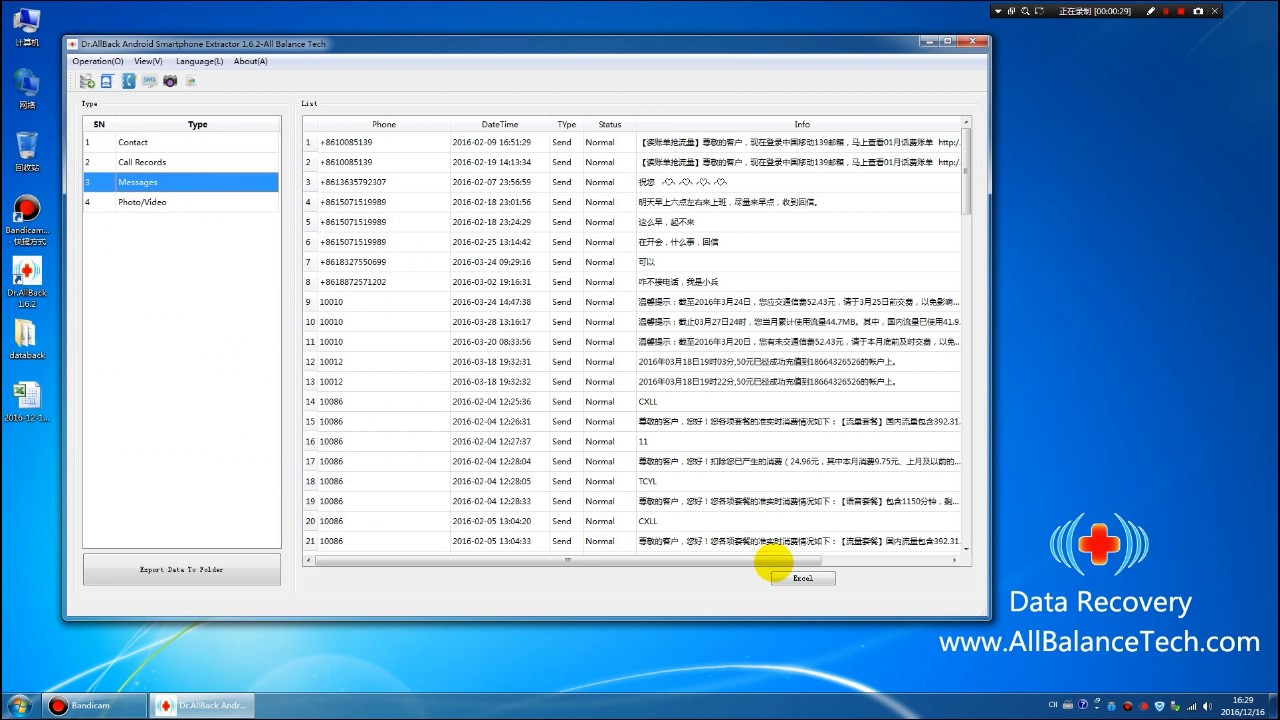
Task: Click date cell 2016-02-09 16:51:29
Action: click(x=492, y=142)
